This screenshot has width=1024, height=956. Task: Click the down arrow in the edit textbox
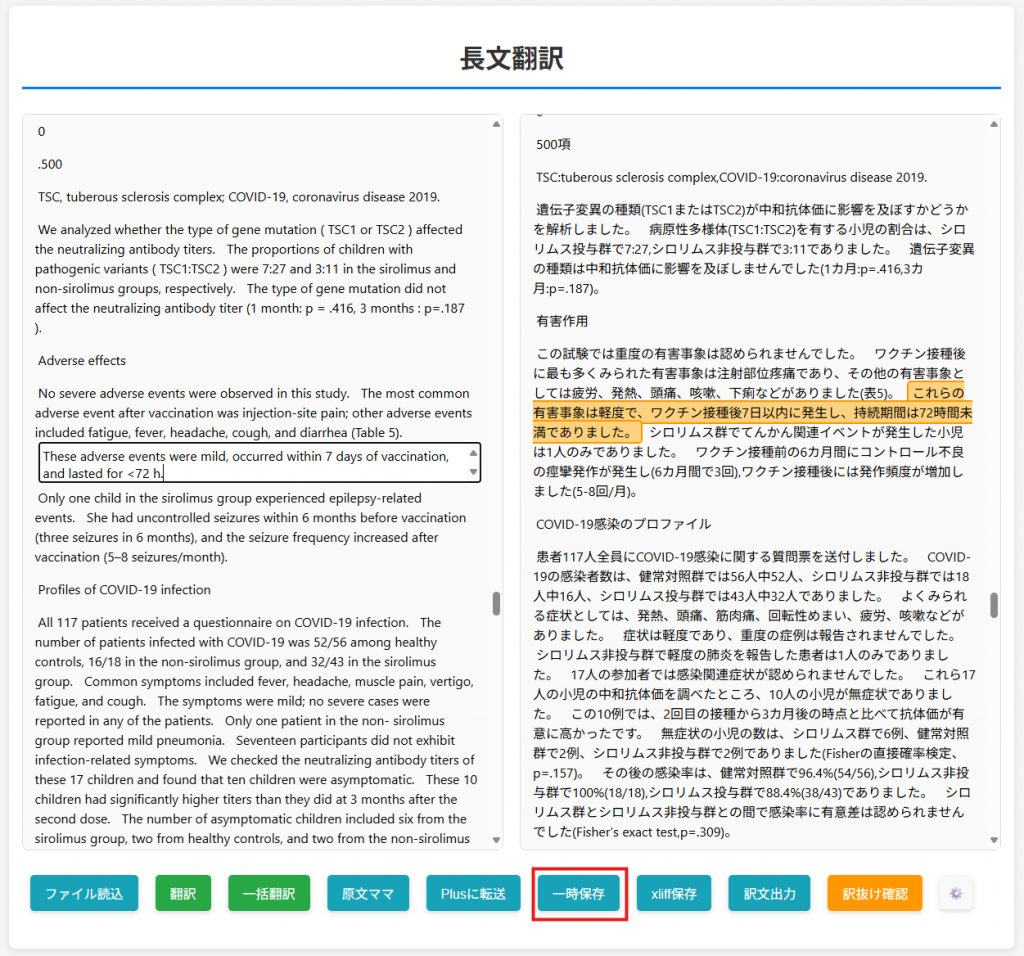(x=474, y=474)
